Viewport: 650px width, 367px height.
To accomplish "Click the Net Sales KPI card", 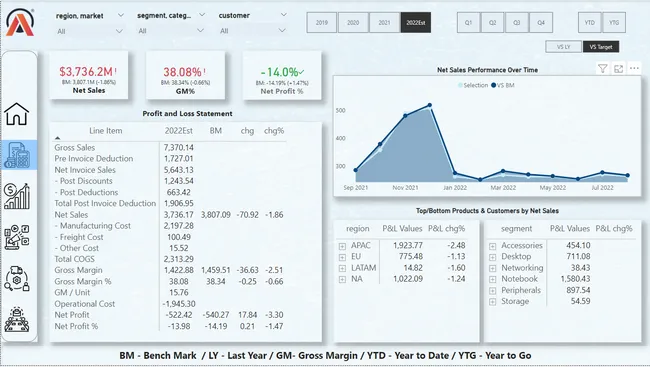I will 89,75.
